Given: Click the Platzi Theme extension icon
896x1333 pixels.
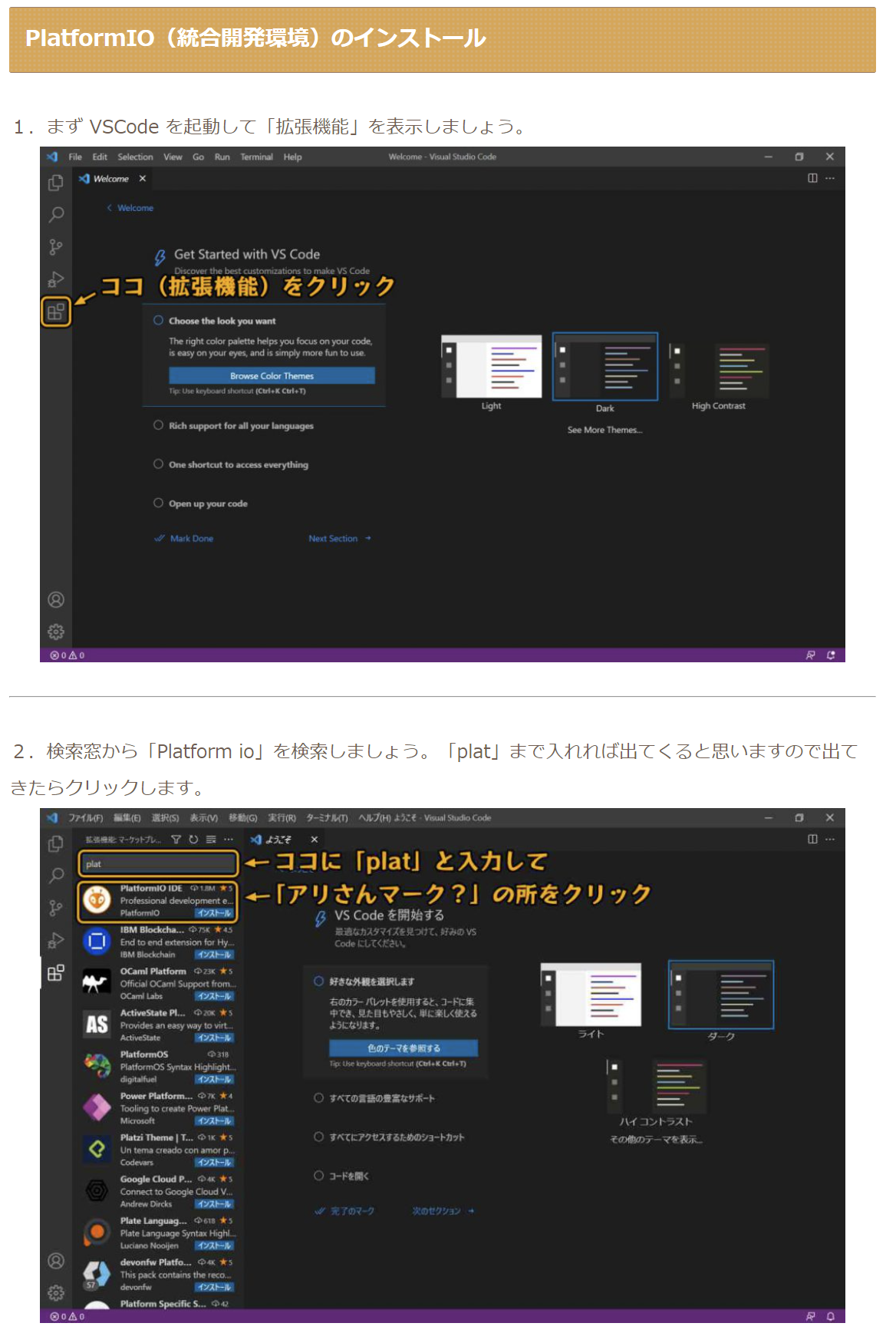Looking at the screenshot, I should (97, 1150).
